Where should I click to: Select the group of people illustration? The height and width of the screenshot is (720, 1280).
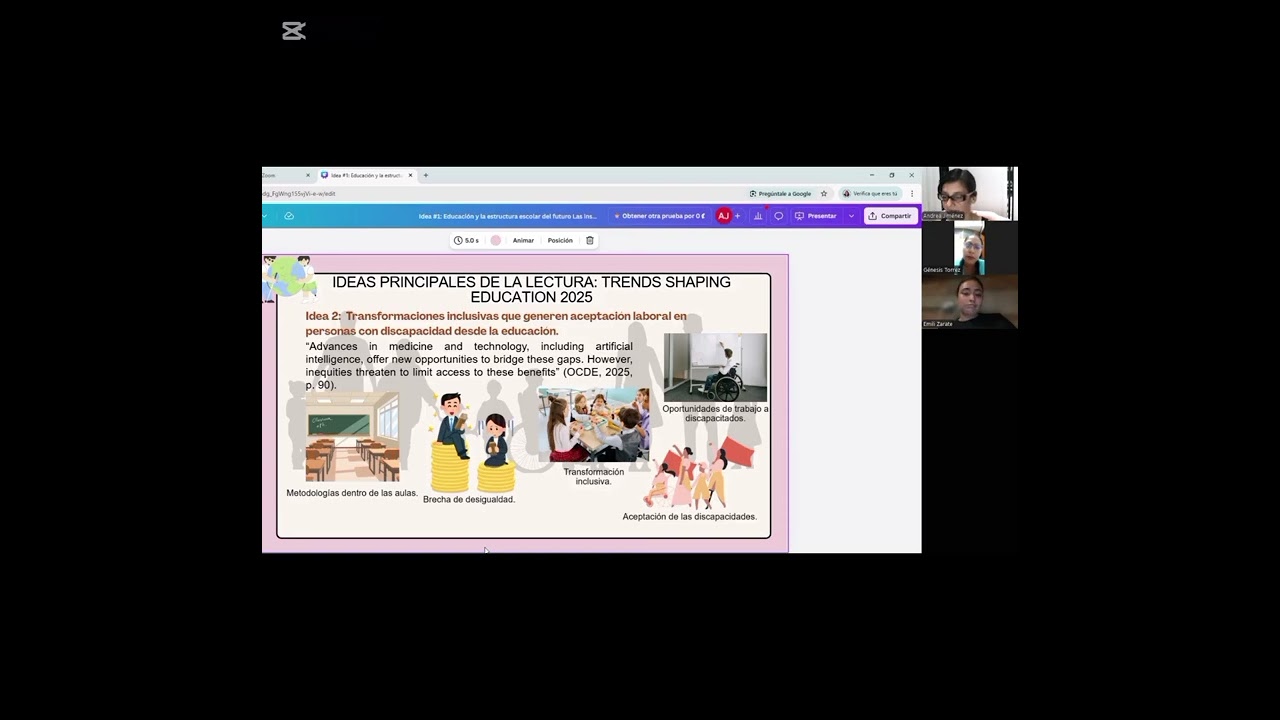coord(700,474)
